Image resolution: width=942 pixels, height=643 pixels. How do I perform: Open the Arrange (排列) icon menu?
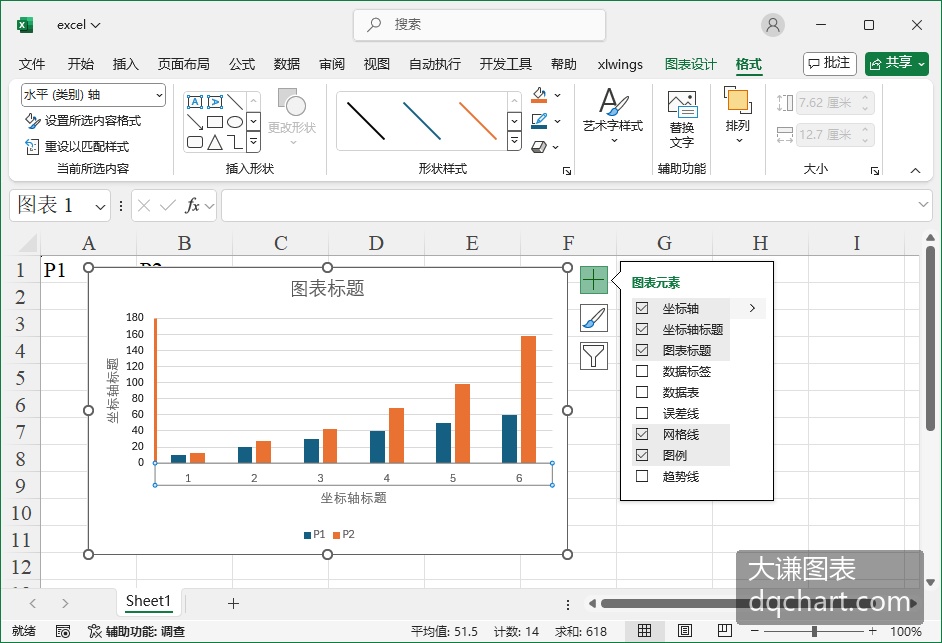point(737,100)
